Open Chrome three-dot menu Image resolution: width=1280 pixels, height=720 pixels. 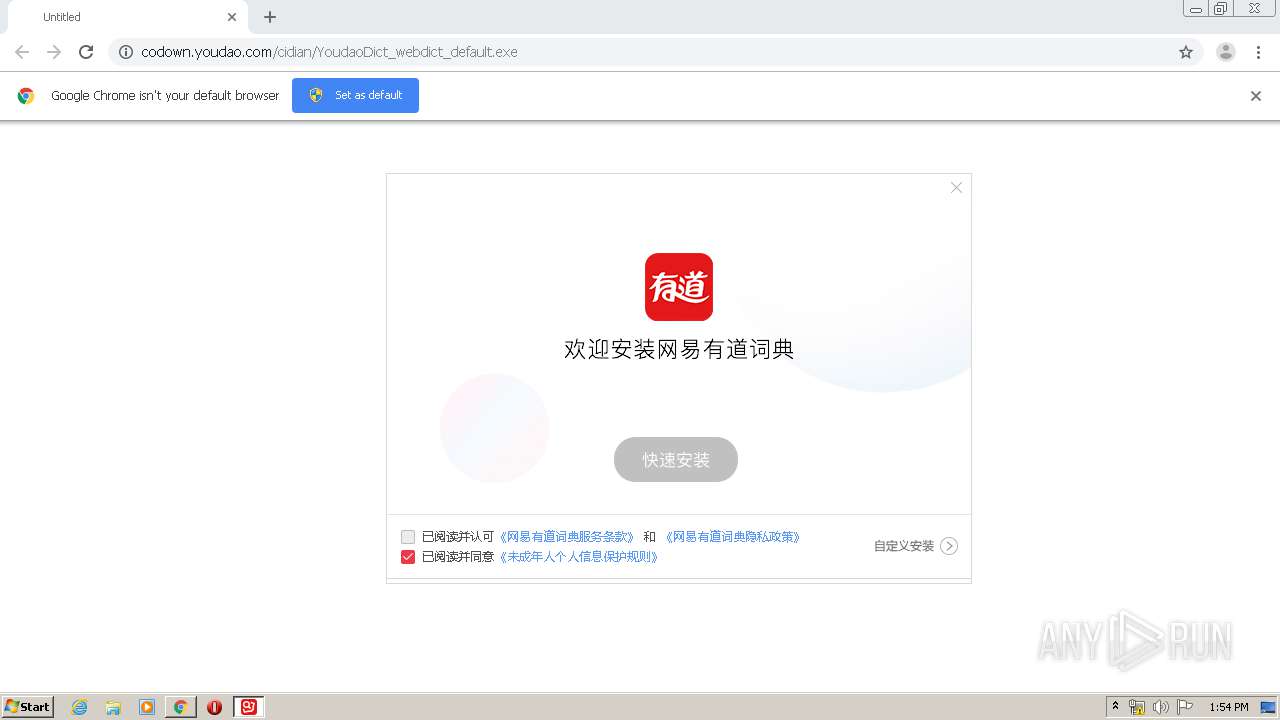(x=1258, y=52)
